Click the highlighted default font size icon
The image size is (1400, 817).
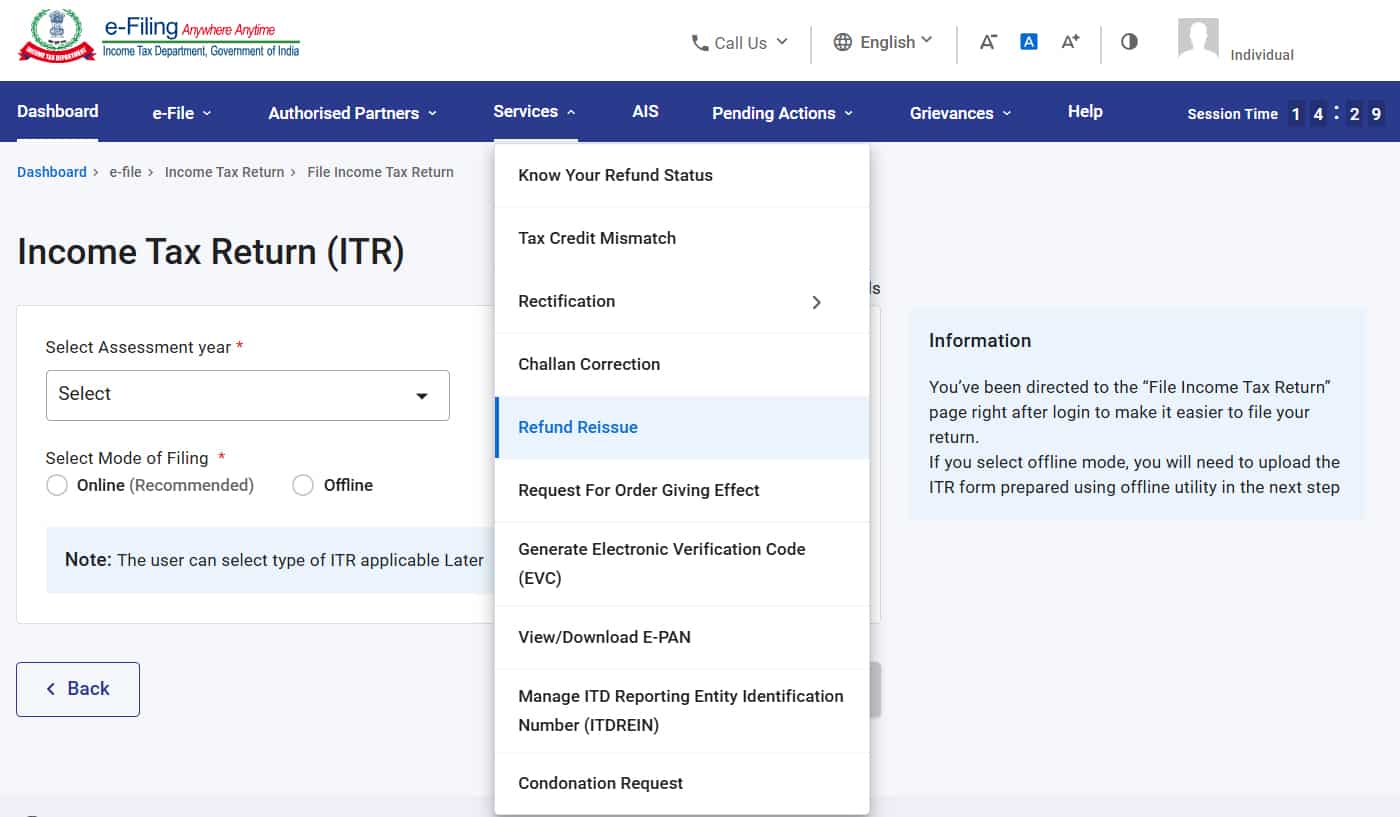tap(1029, 41)
